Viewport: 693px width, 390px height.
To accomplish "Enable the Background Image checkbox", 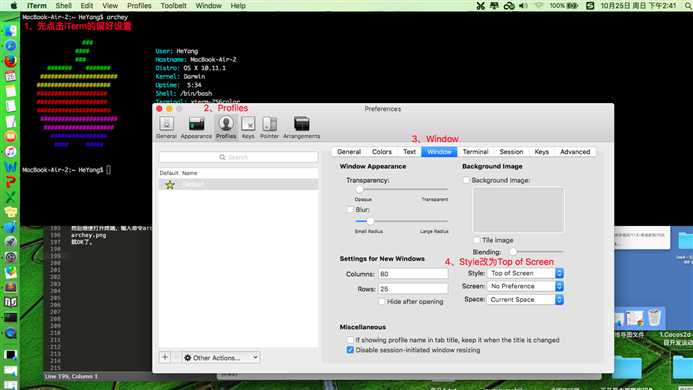I will pyautogui.click(x=466, y=180).
